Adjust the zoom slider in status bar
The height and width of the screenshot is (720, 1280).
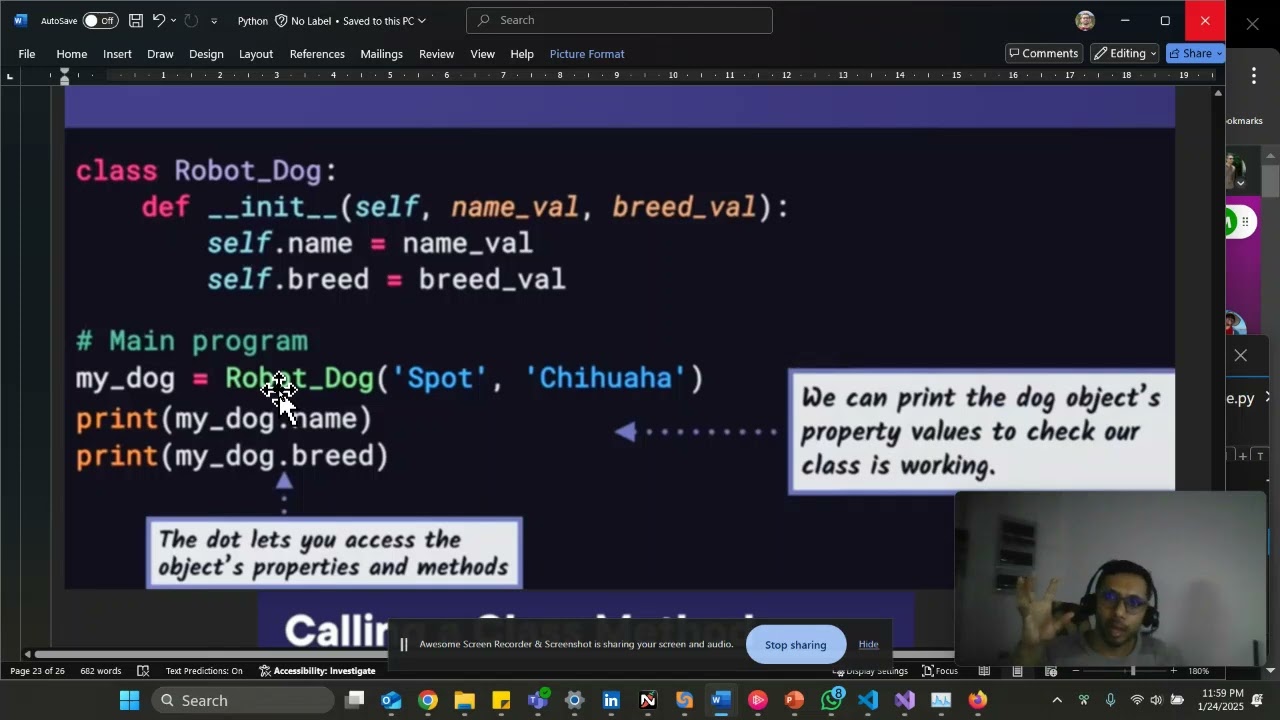[1132, 671]
